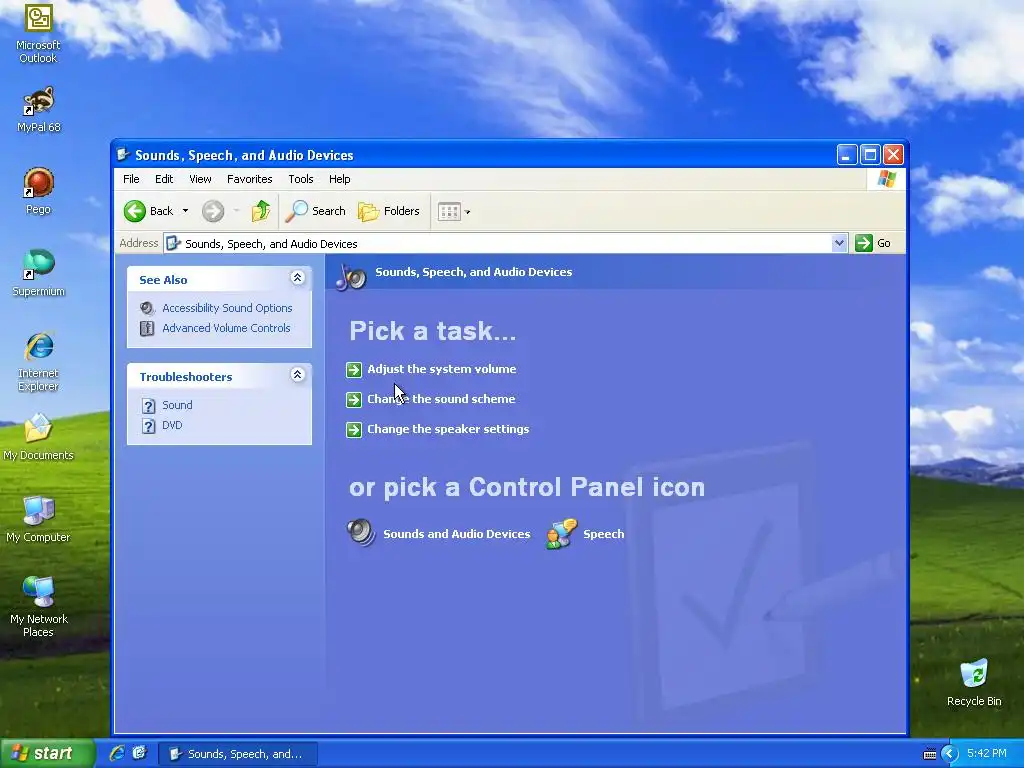Viewport: 1024px width, 768px height.
Task: Click the Views toolbar icon
Action: pyautogui.click(x=449, y=212)
